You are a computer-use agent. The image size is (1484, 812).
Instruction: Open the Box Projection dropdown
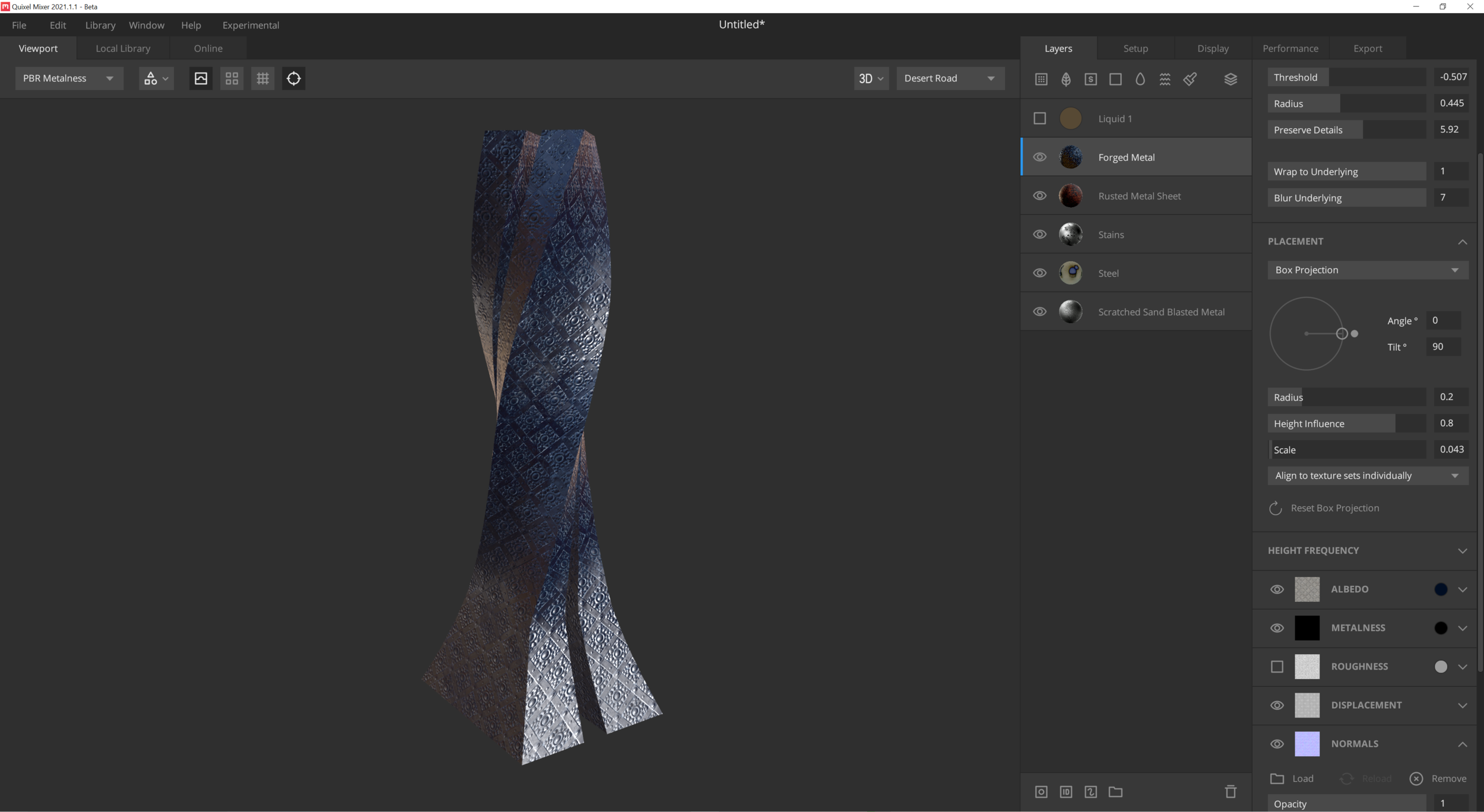click(1367, 270)
